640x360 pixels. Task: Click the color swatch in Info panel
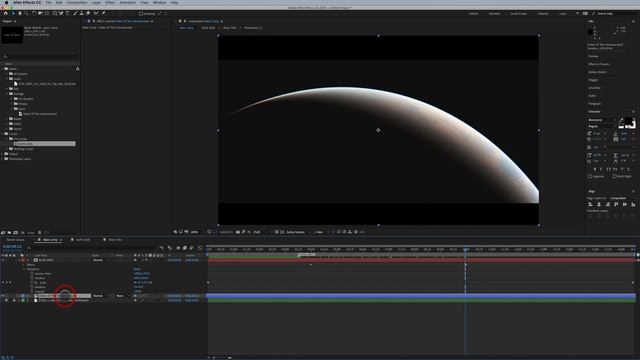590,32
